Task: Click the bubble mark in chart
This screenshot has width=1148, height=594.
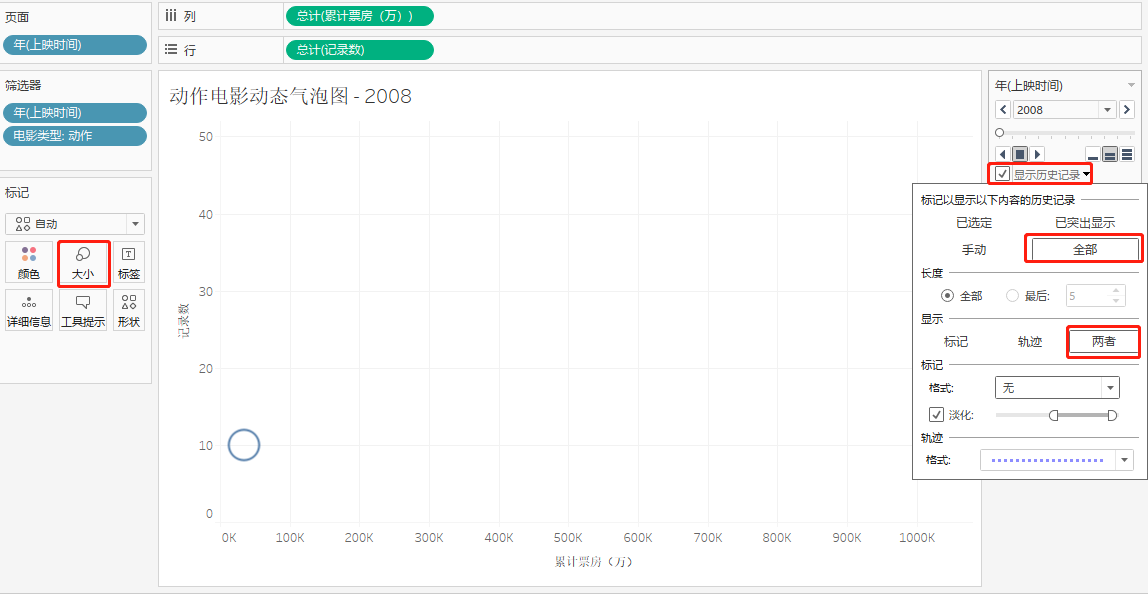Action: [244, 445]
